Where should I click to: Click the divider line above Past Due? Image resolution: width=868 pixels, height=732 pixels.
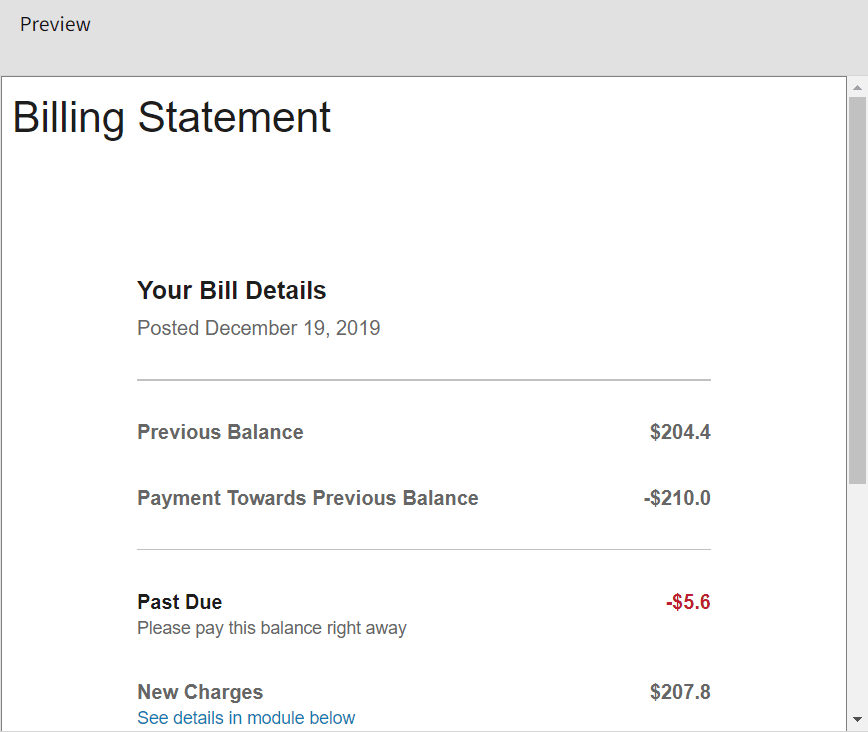coord(423,549)
